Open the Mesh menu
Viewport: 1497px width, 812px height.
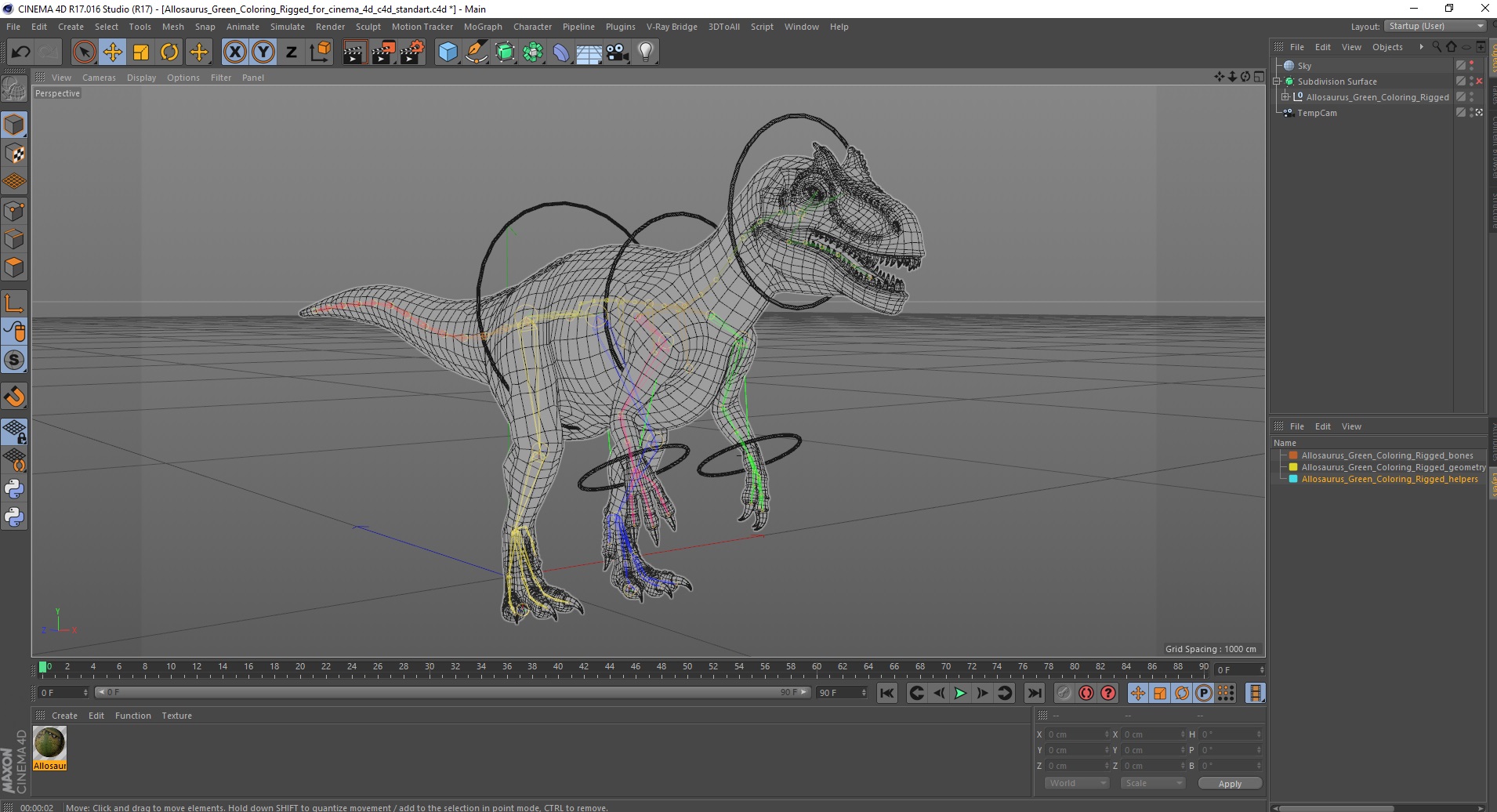click(172, 27)
